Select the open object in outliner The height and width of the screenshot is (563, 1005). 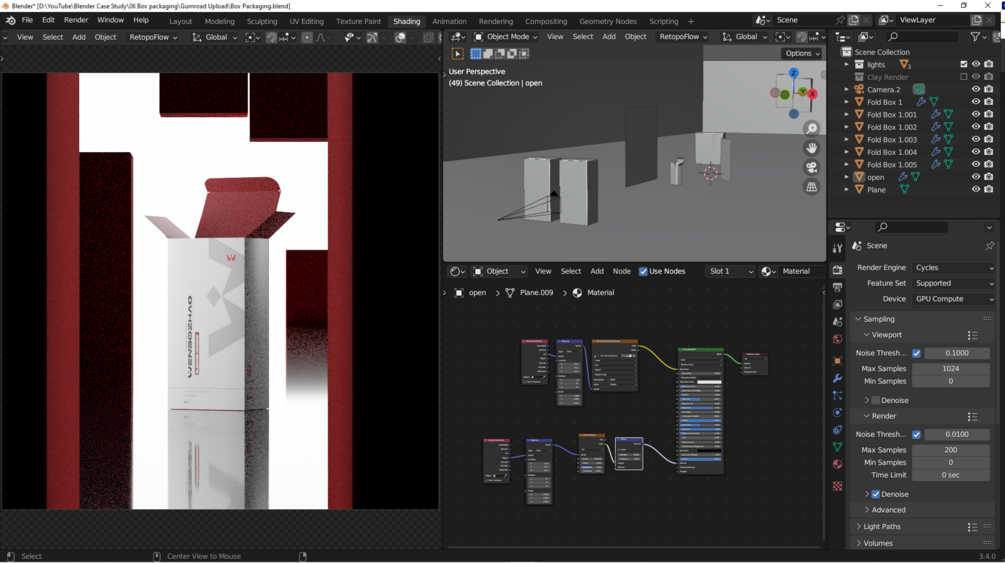pyautogui.click(x=875, y=178)
